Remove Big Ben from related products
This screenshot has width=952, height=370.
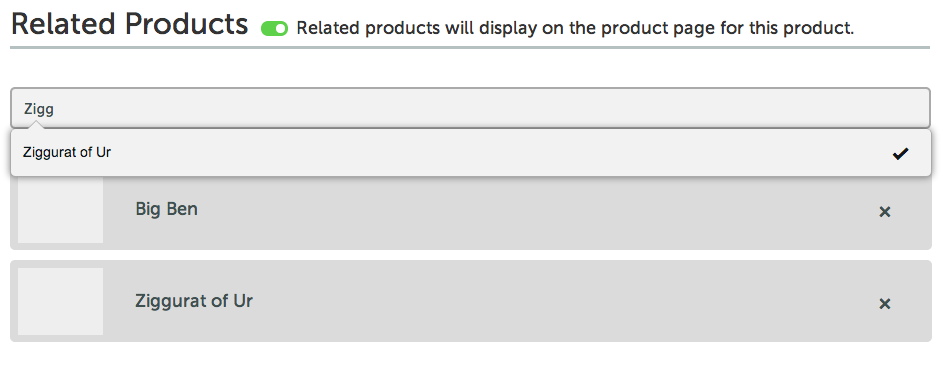pyautogui.click(x=885, y=212)
